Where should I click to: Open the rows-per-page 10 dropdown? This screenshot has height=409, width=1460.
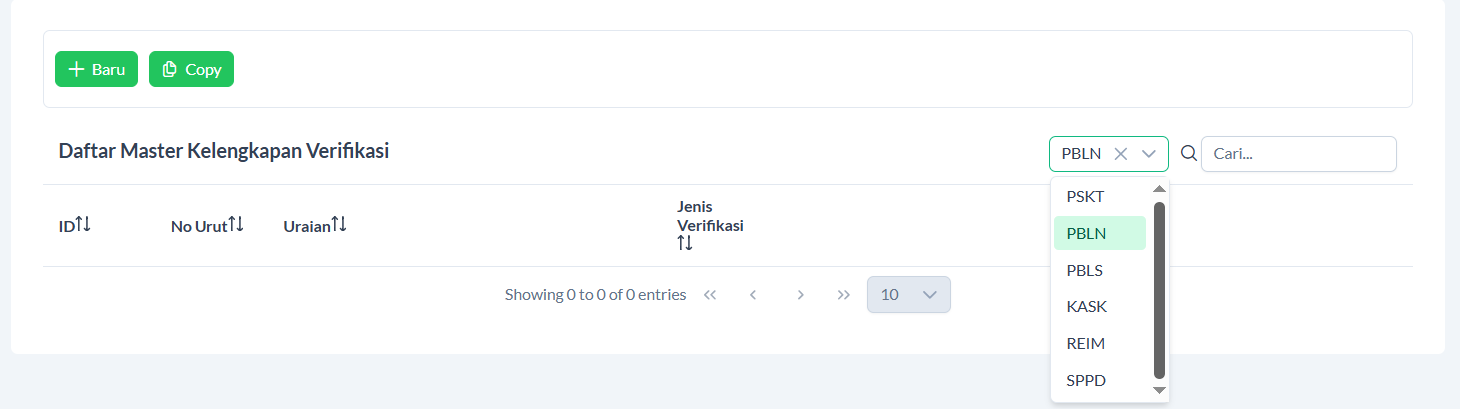(908, 295)
